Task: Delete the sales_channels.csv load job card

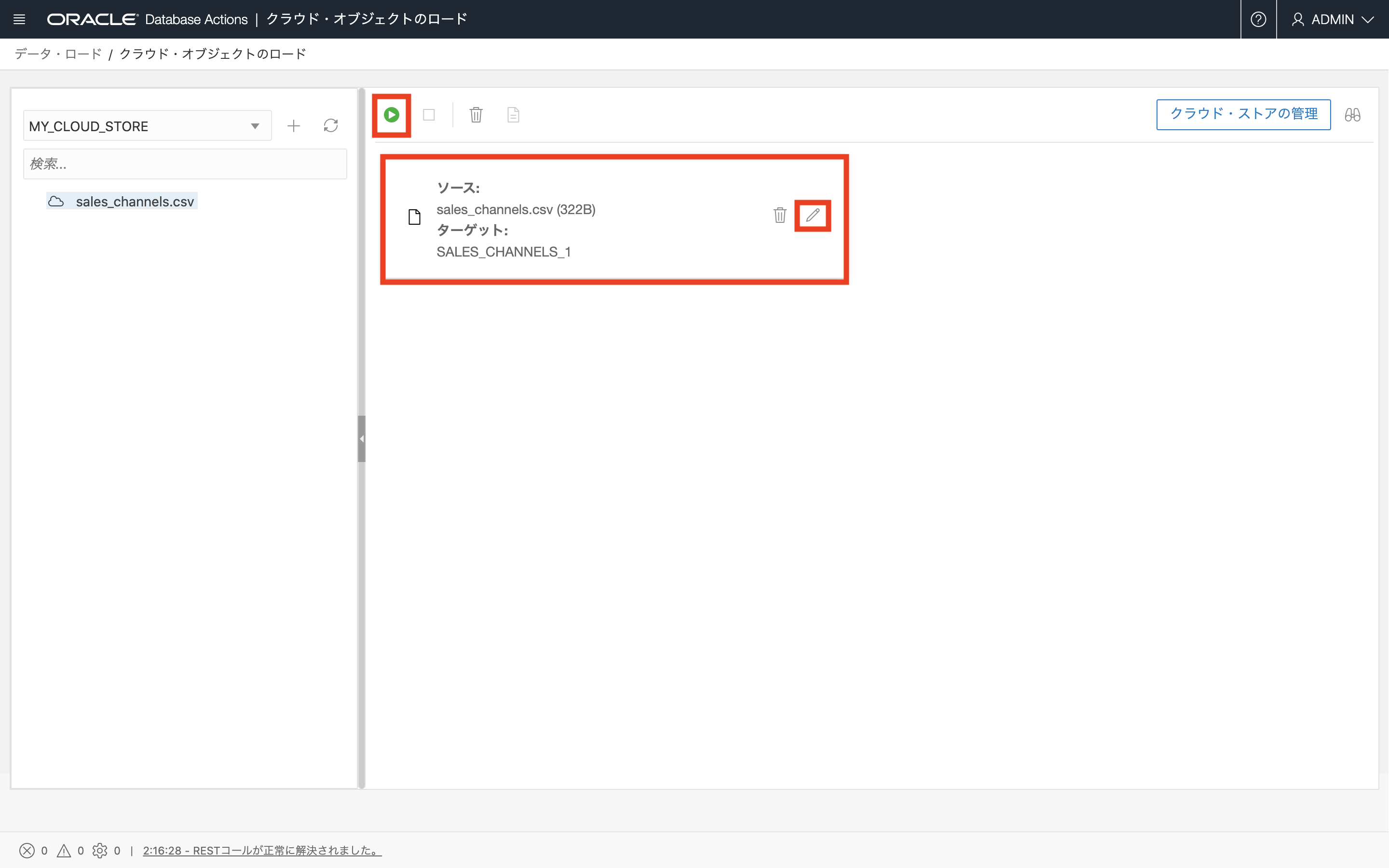Action: point(779,215)
